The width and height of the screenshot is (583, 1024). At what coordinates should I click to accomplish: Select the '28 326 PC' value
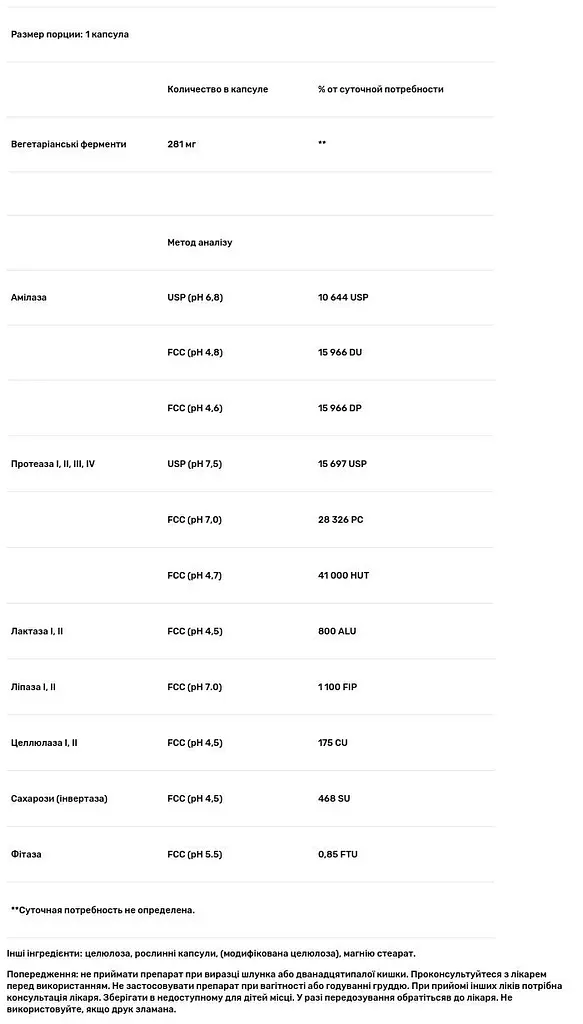(341, 520)
